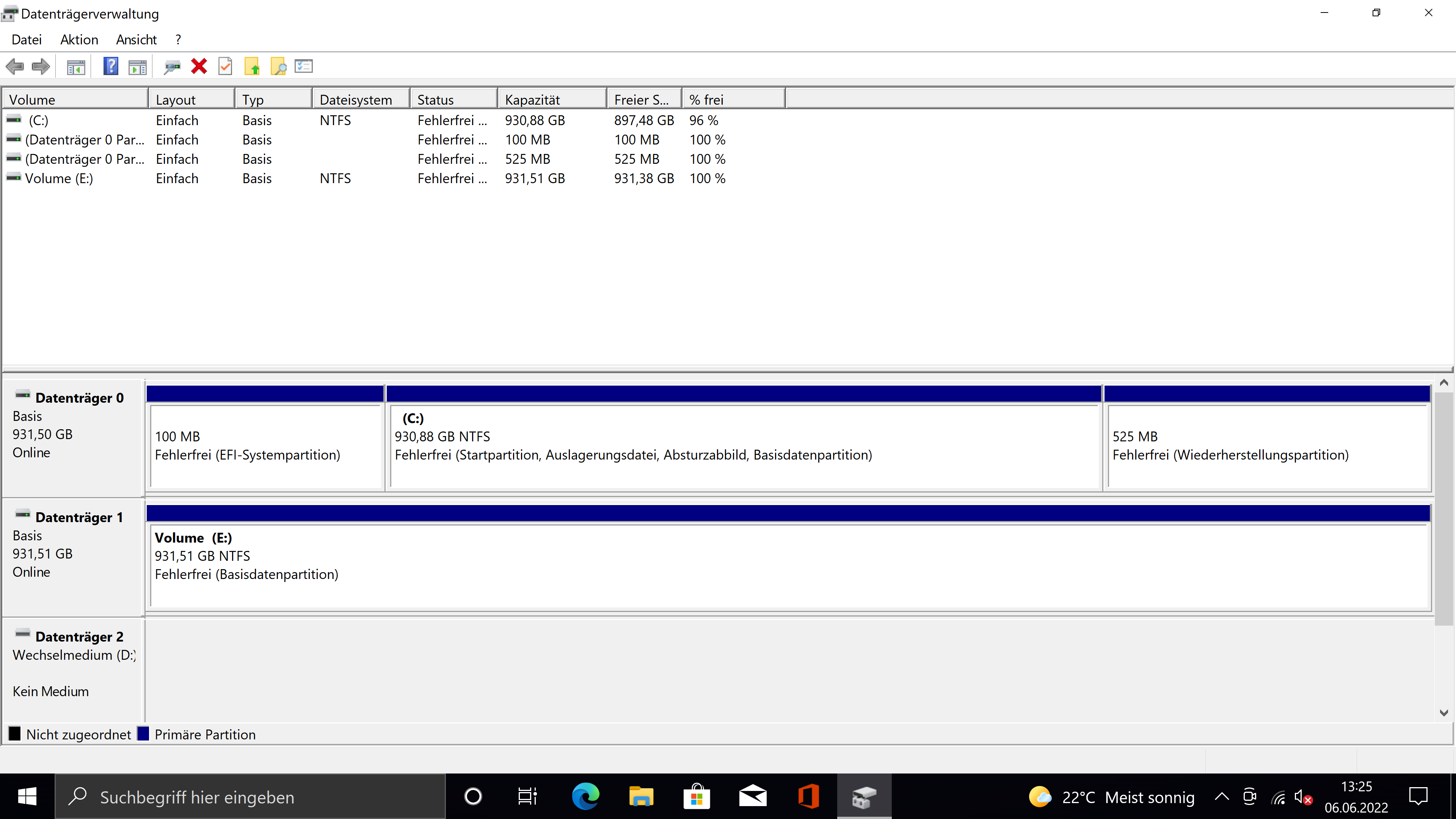Click the Windows Start button
1456x819 pixels.
tap(27, 796)
